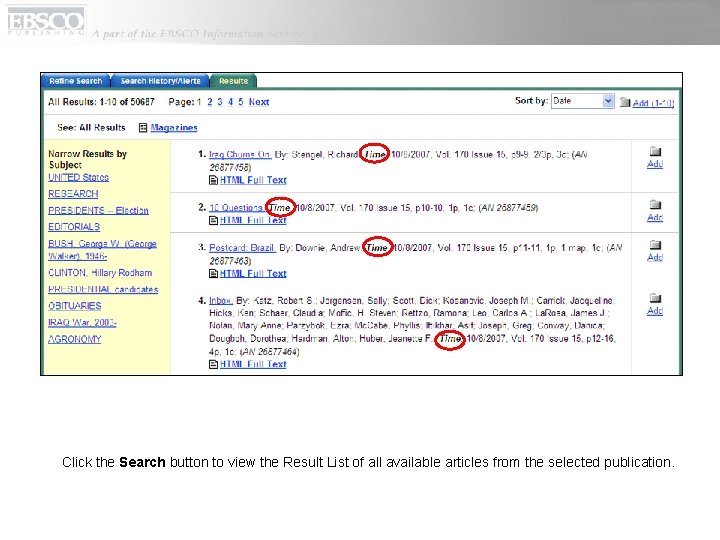Click the Next page link
This screenshot has width=720, height=540.
click(x=259, y=102)
